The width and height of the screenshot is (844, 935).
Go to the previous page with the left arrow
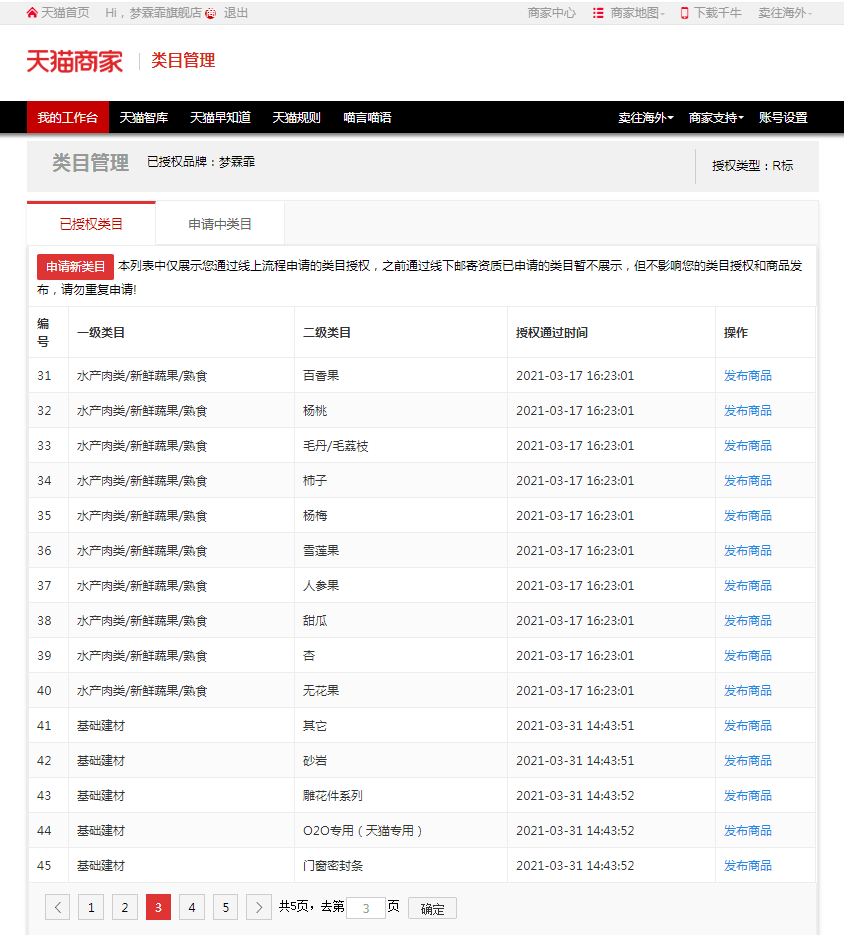click(57, 907)
